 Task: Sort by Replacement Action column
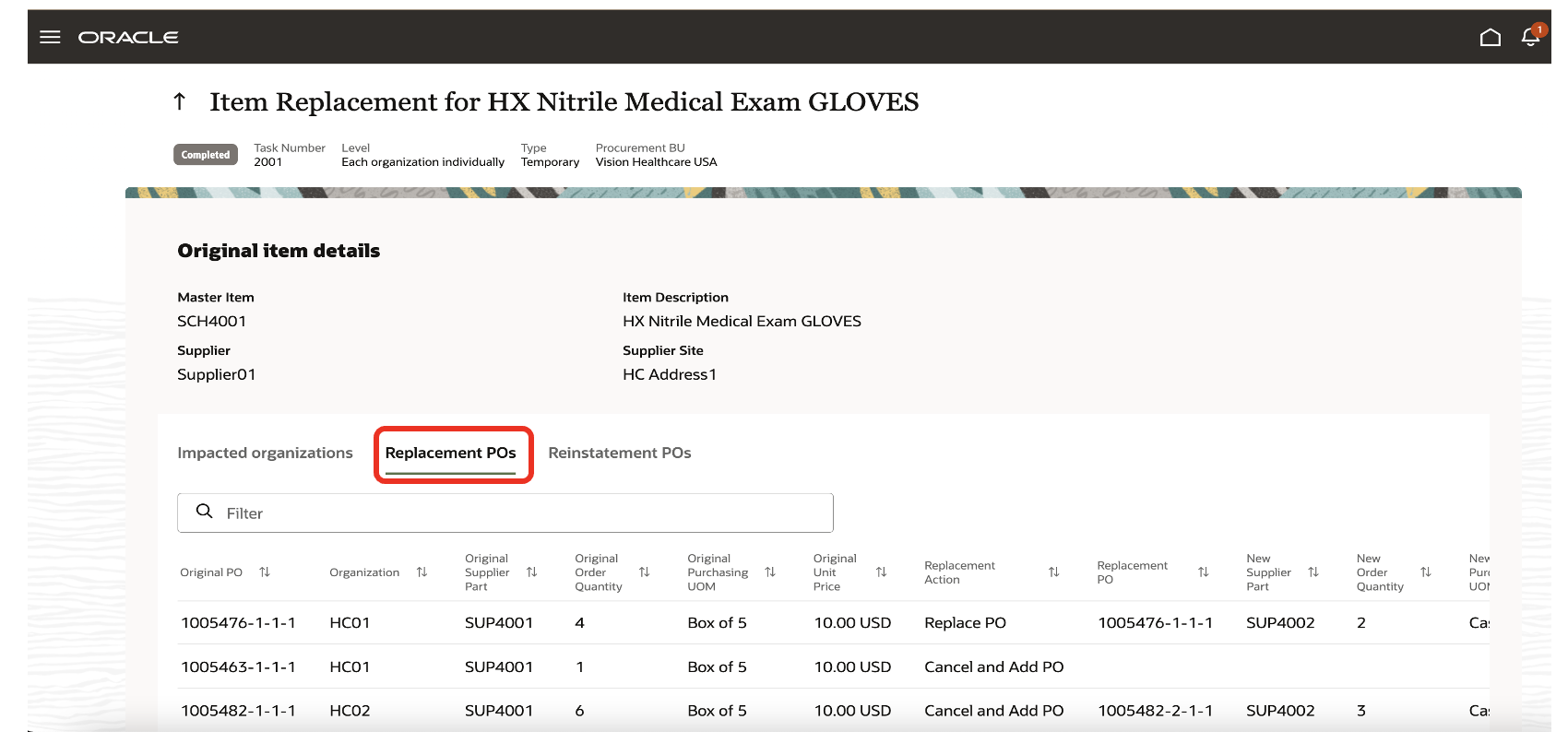pos(1053,572)
